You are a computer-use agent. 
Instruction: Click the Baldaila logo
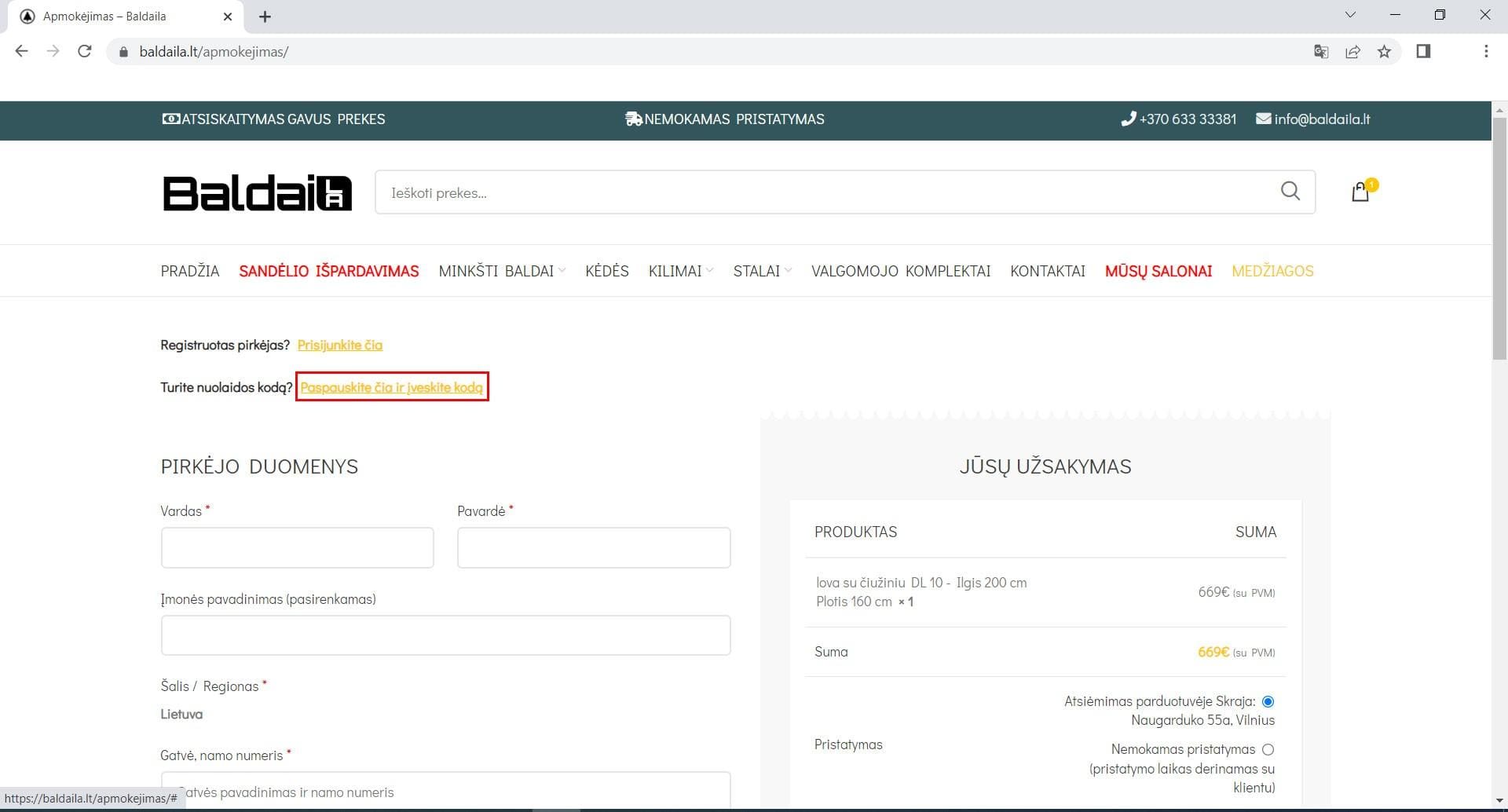click(x=257, y=193)
